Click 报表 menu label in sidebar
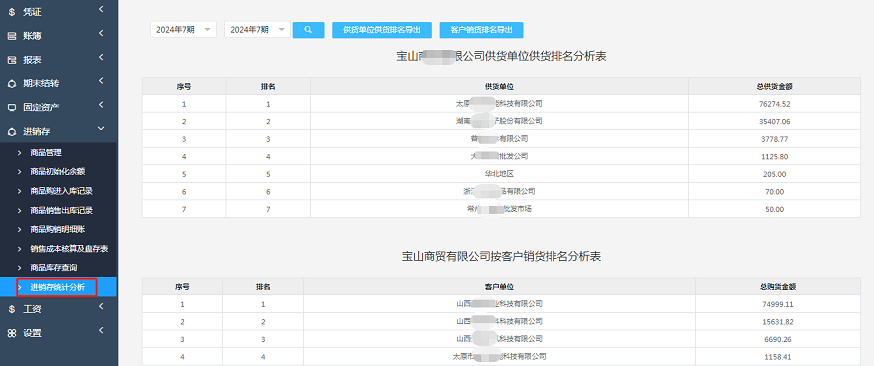This screenshot has width=874, height=366. coord(32,60)
